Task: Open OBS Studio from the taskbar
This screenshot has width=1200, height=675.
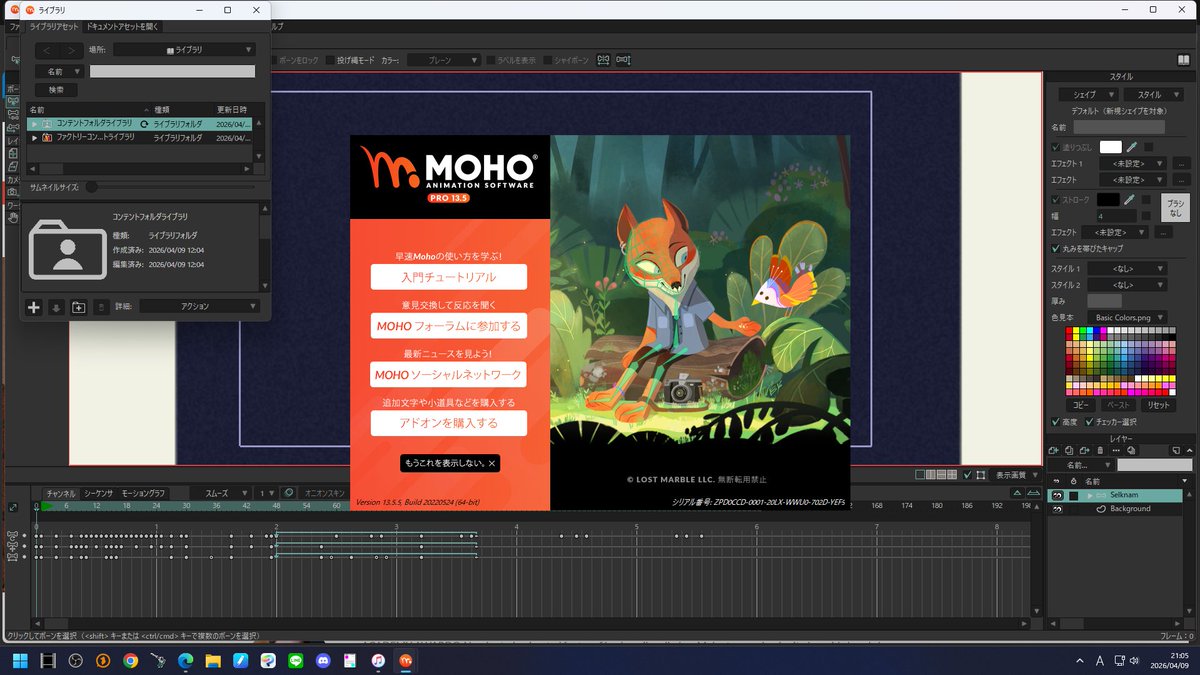Action: click(75, 661)
